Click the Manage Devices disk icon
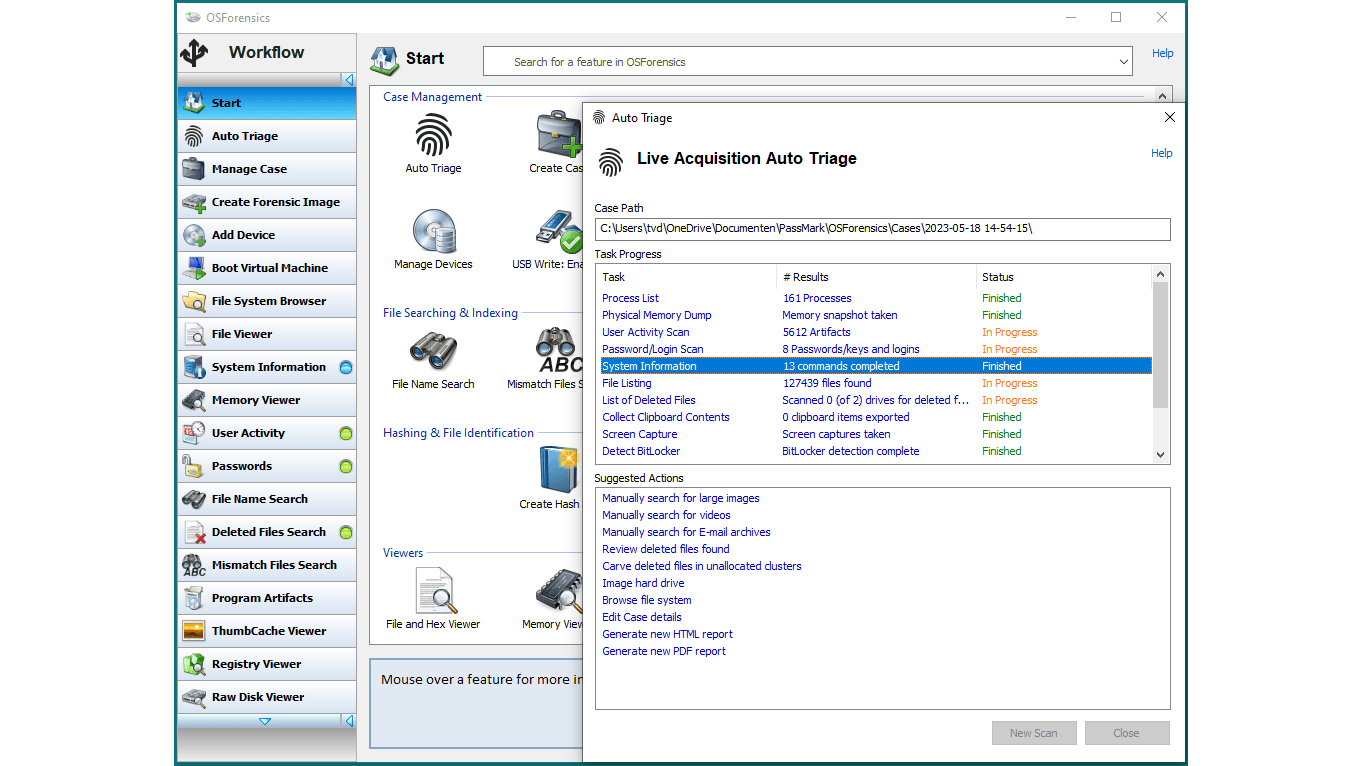The image size is (1362, 766). click(433, 231)
